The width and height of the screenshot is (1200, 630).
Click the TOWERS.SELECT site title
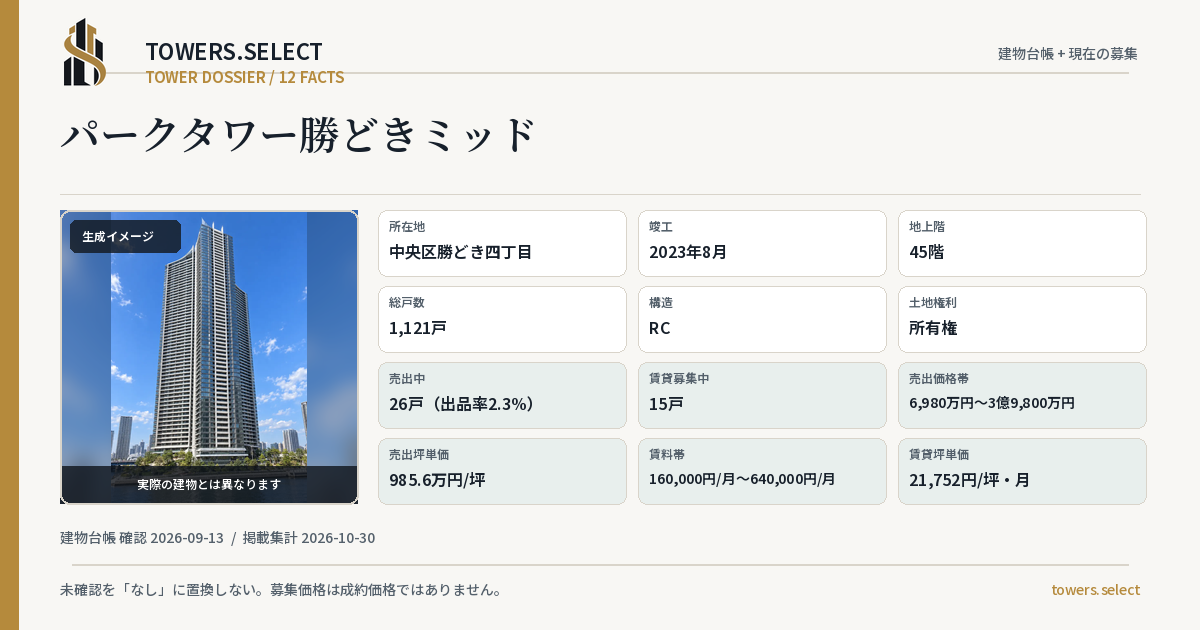click(x=234, y=52)
